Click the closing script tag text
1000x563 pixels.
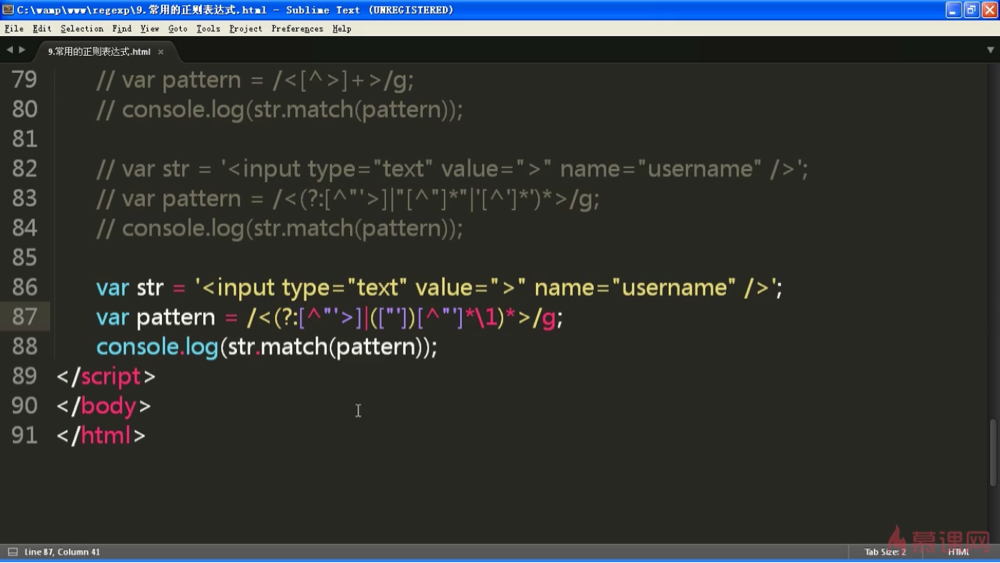[106, 376]
